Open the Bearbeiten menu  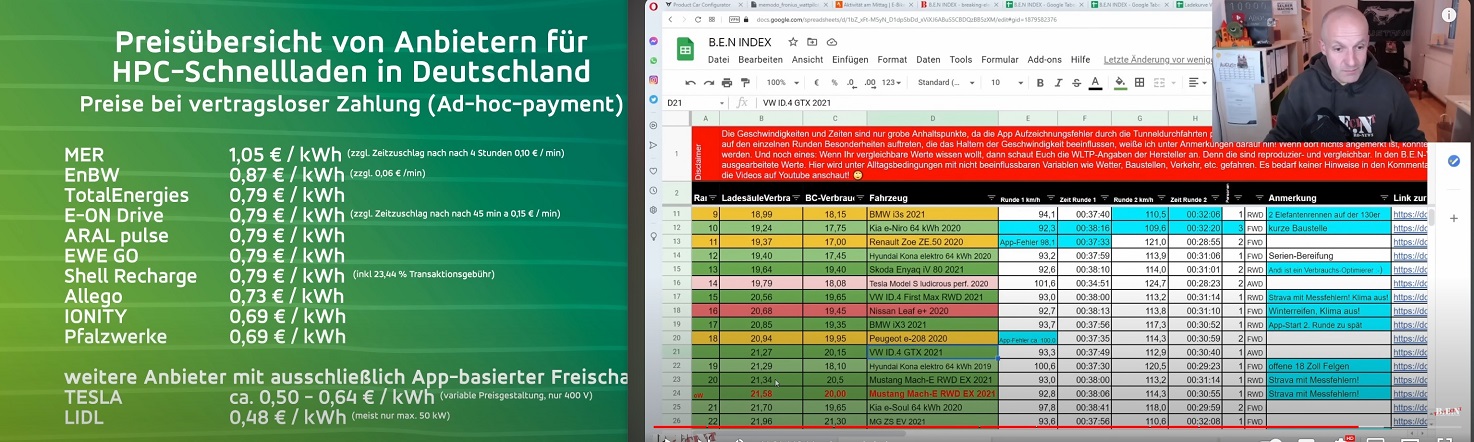(760, 60)
